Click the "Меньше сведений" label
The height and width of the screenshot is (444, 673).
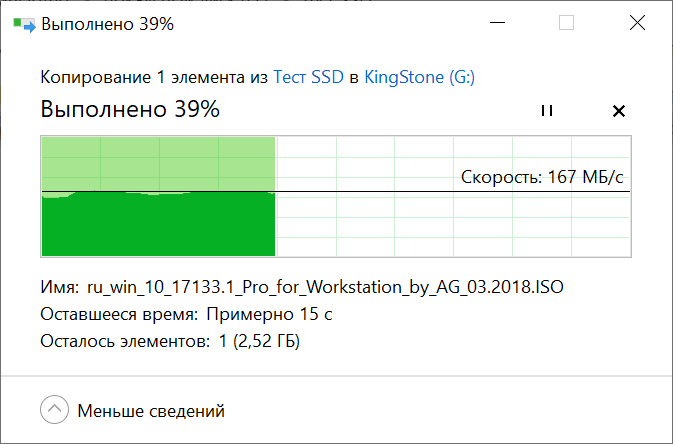point(151,410)
